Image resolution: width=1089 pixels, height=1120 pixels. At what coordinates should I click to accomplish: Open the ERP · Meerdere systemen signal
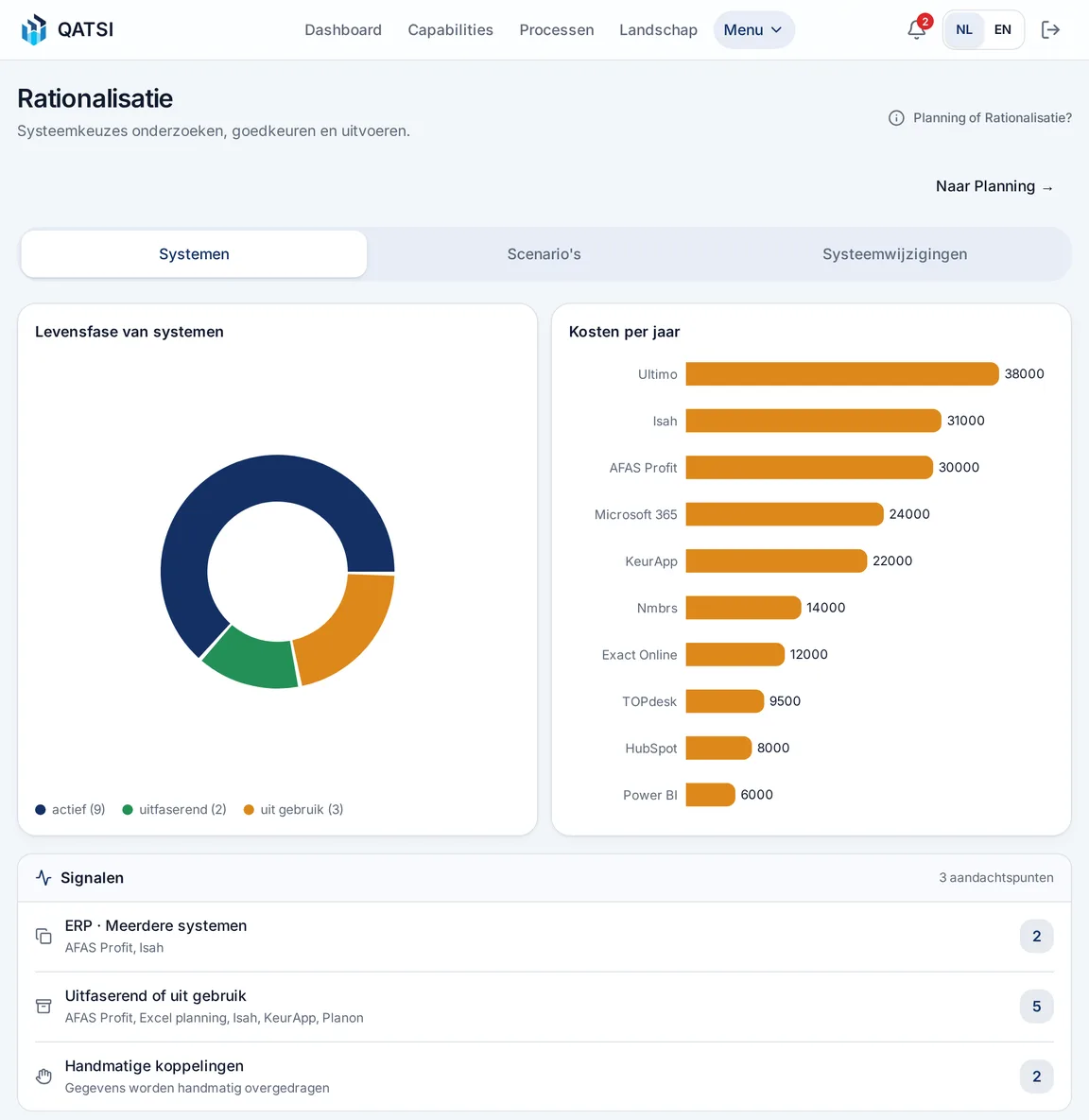tap(544, 937)
